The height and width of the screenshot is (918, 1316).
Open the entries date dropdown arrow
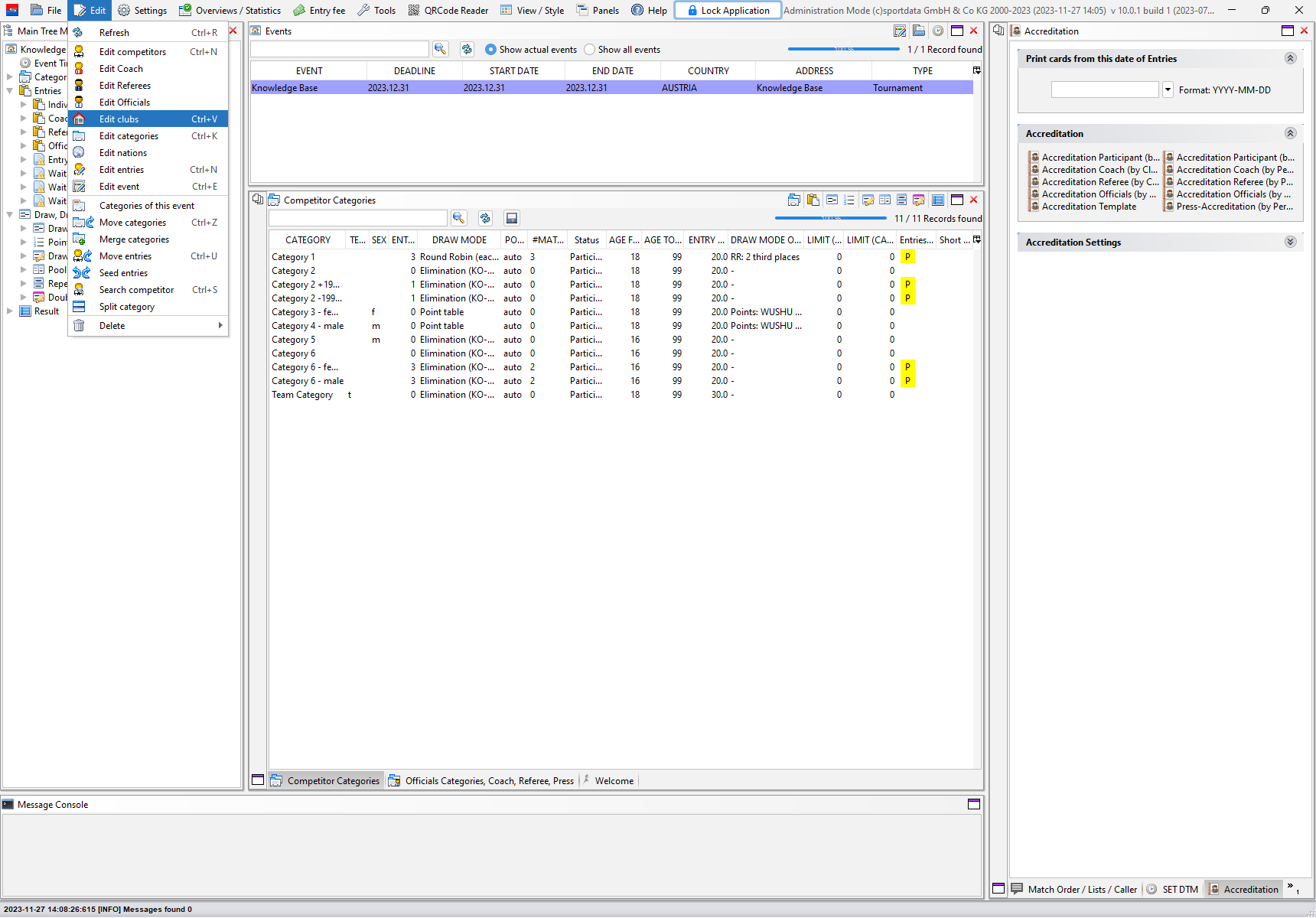pos(1168,90)
